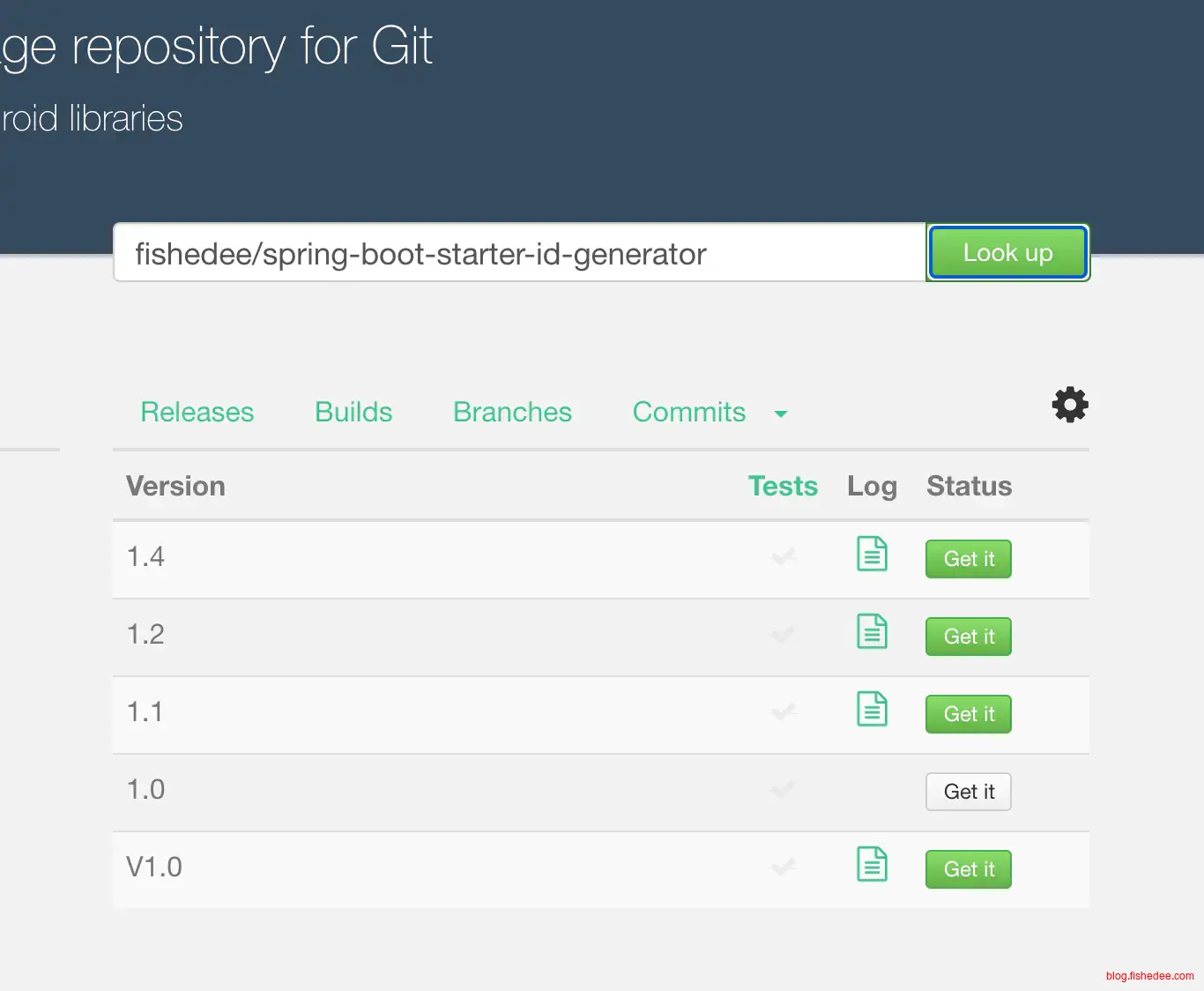This screenshot has width=1204, height=991.
Task: Expand the dropdown arrow next to Commits
Action: 780,414
